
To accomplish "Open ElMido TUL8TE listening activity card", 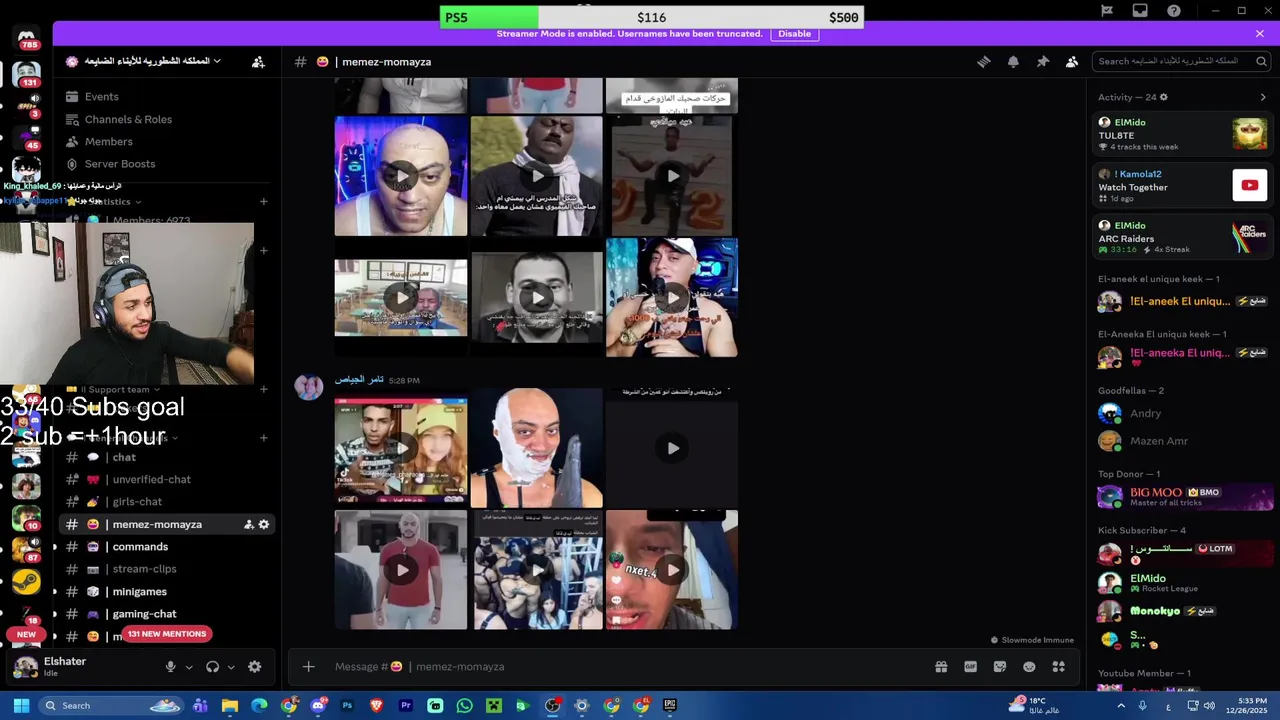I will (1182, 134).
